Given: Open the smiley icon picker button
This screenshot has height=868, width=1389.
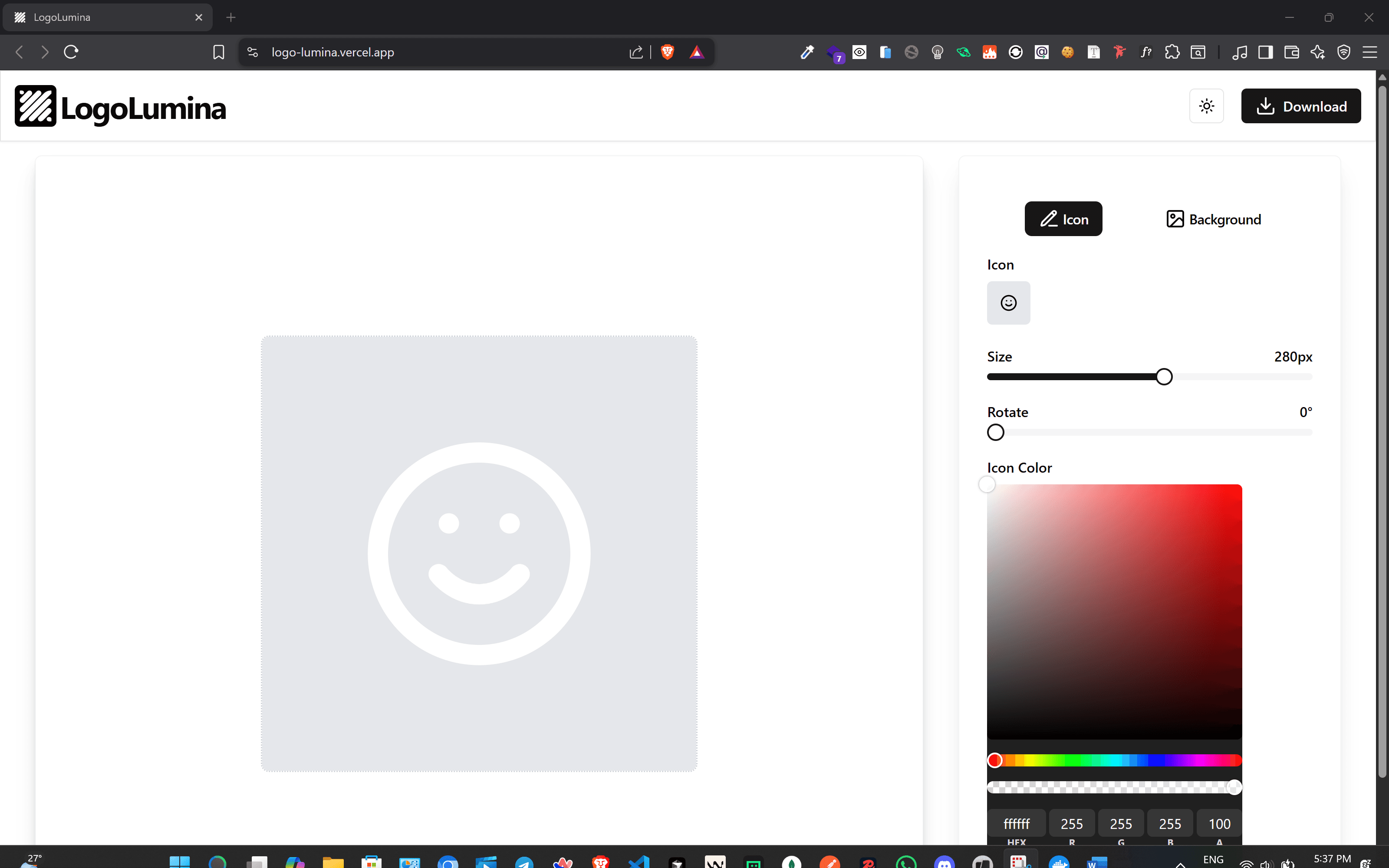Looking at the screenshot, I should pos(1008,302).
